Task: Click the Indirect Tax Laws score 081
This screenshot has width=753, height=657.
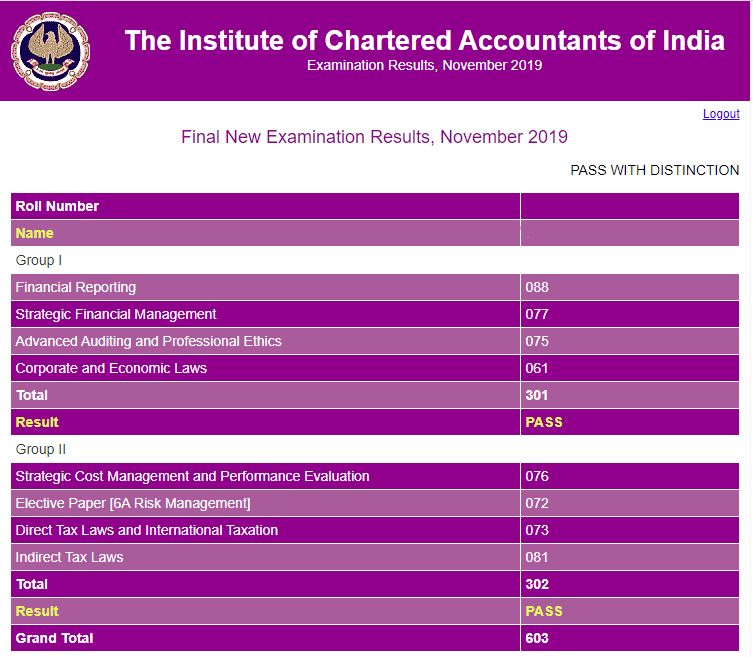Action: click(x=537, y=557)
